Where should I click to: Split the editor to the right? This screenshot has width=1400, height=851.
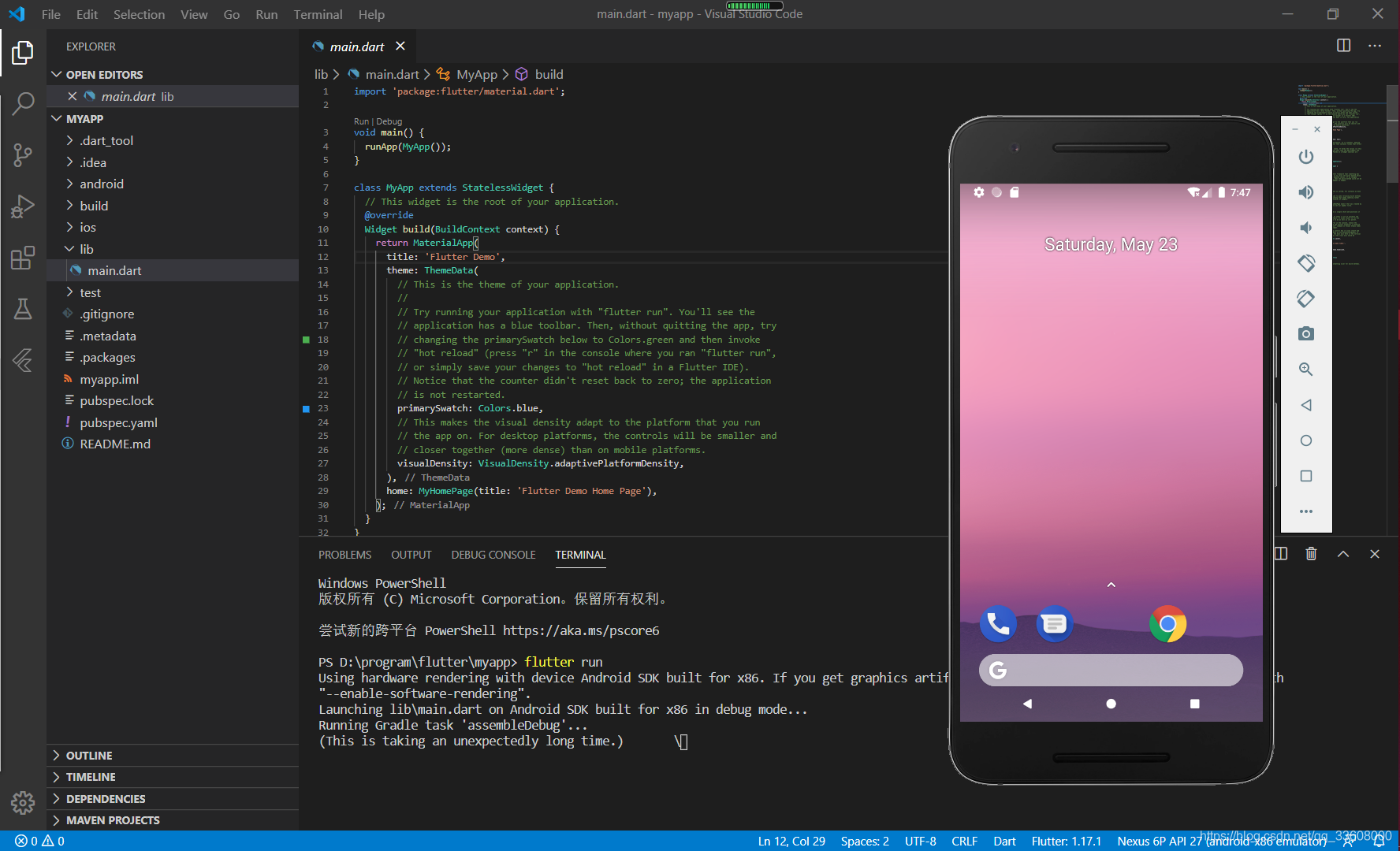coord(1344,46)
